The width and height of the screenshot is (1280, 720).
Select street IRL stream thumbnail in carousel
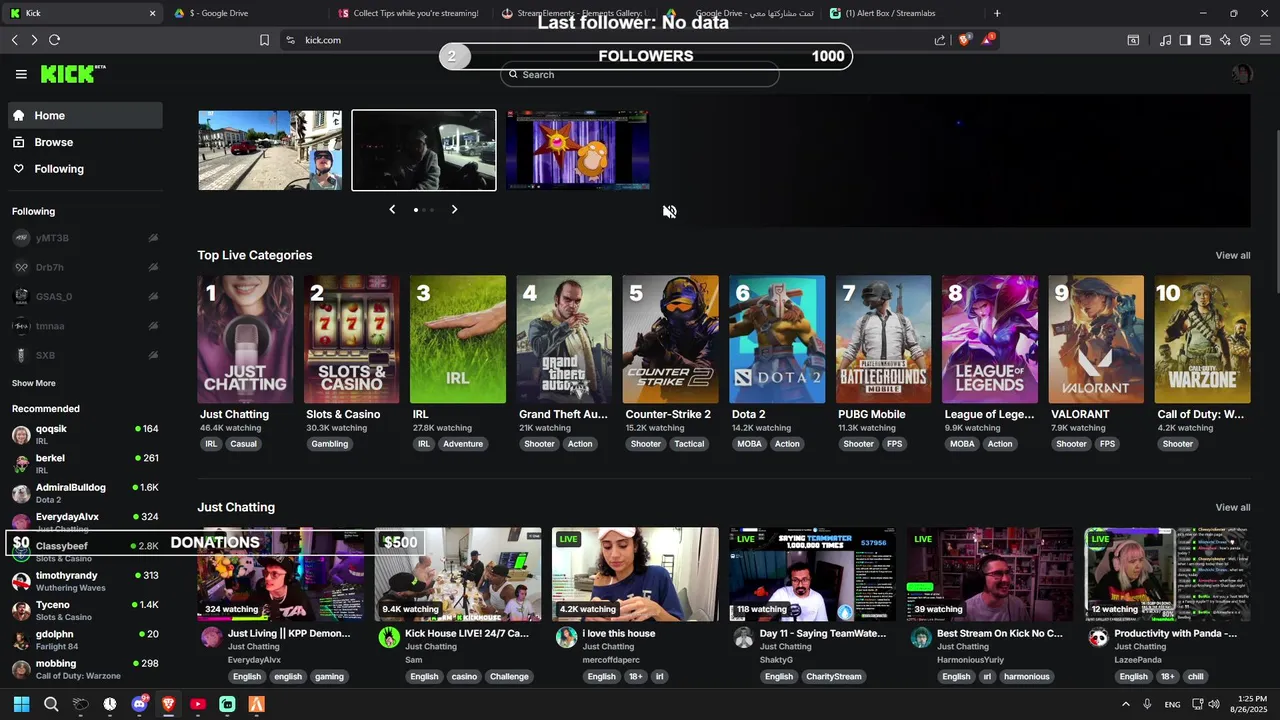(270, 150)
